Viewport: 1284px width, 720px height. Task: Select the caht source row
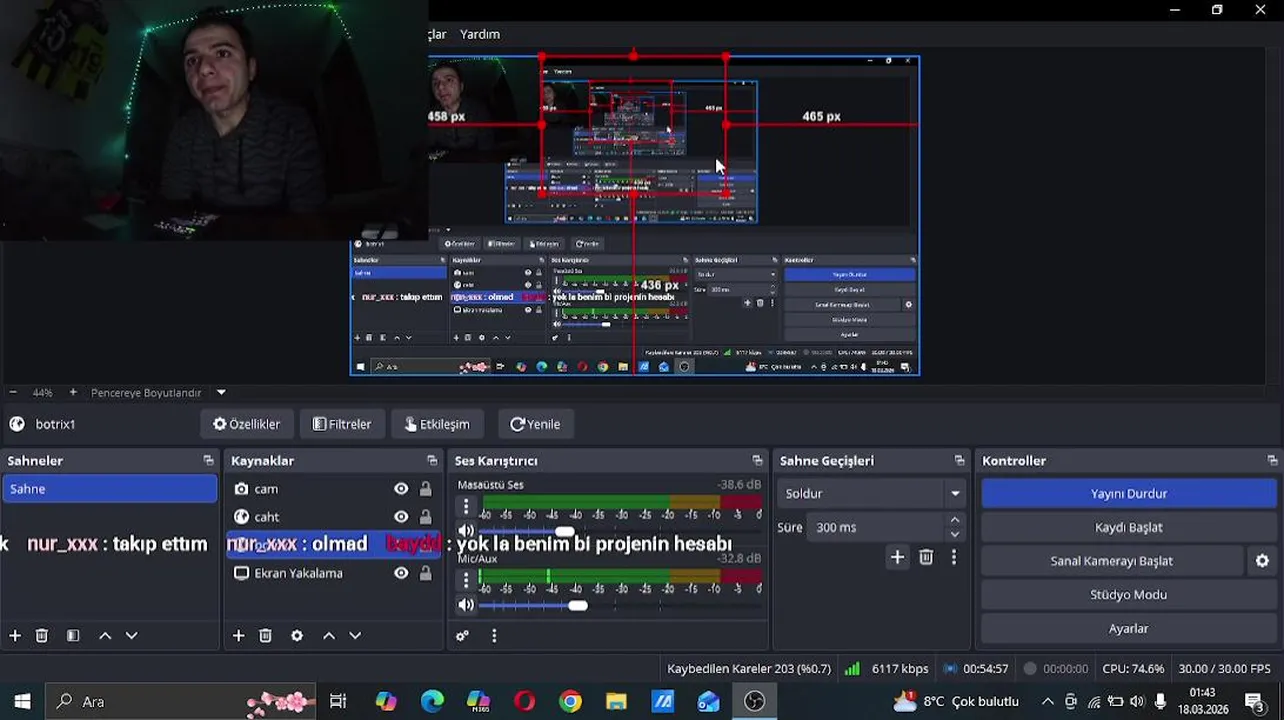pyautogui.click(x=332, y=517)
